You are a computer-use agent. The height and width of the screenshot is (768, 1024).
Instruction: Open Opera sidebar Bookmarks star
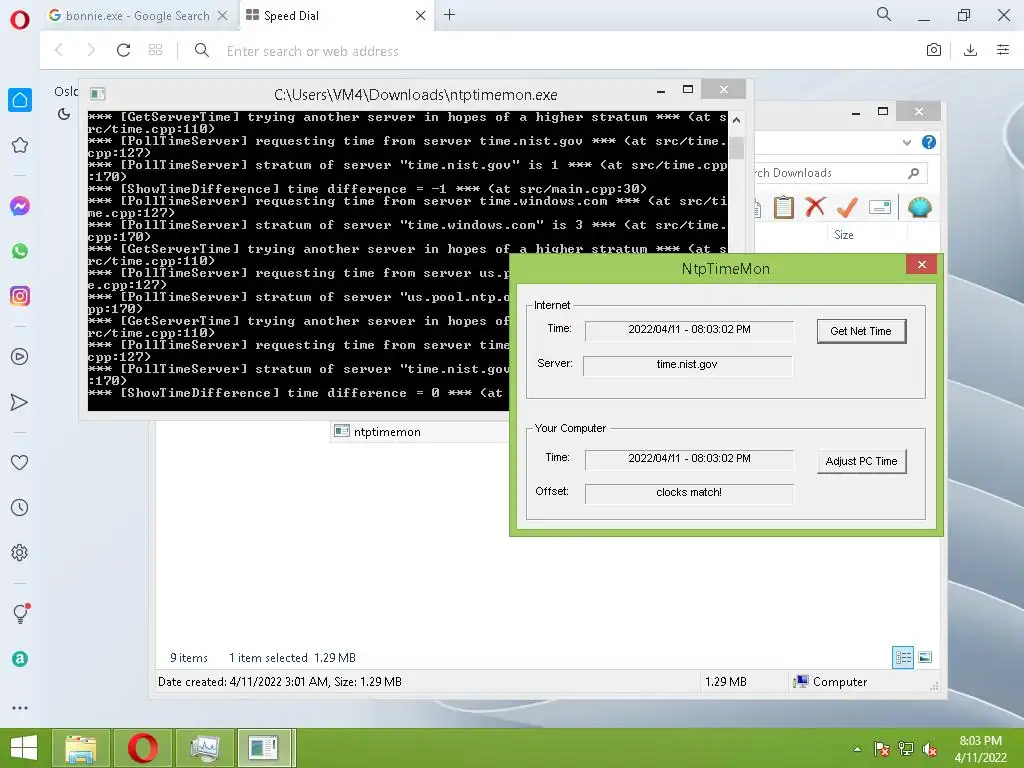pos(20,145)
